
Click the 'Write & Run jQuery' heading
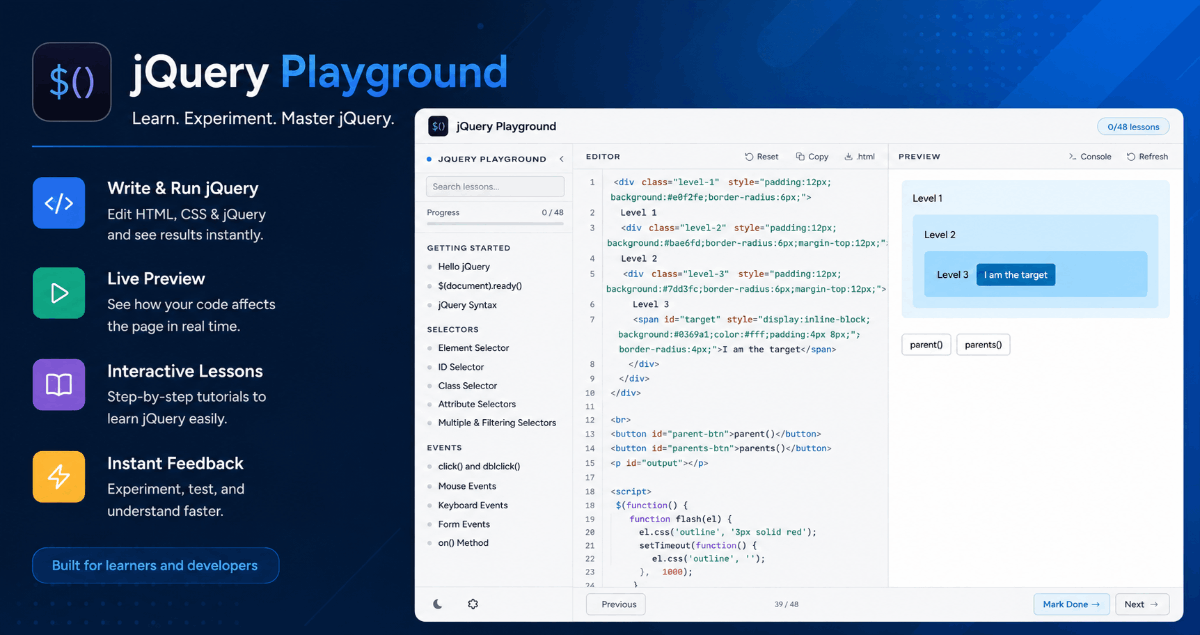pos(183,188)
